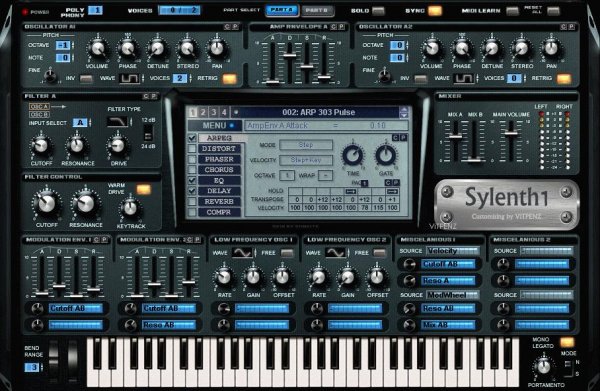Image resolution: width=600 pixels, height=391 pixels.
Task: Click the Modulation Env. 2 paste (P) button
Action: [x=197, y=239]
